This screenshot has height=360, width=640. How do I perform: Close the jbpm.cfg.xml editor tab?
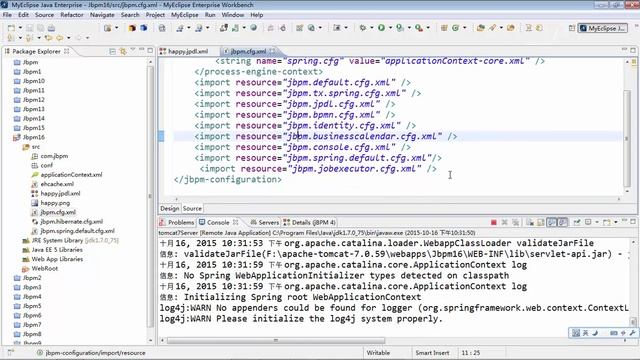tap(272, 51)
